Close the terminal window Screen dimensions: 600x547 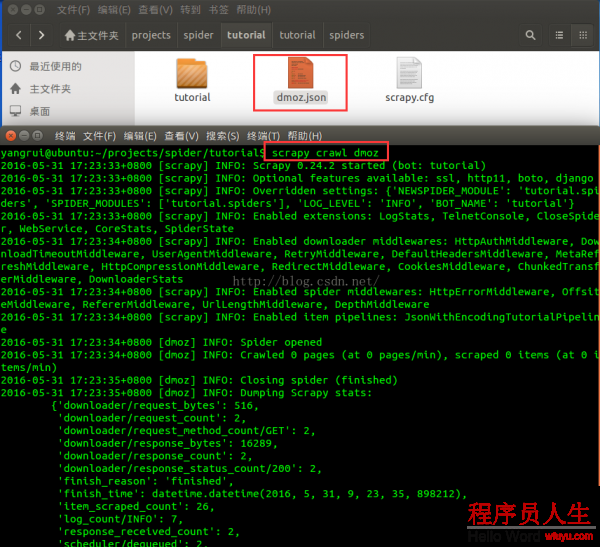(11, 136)
